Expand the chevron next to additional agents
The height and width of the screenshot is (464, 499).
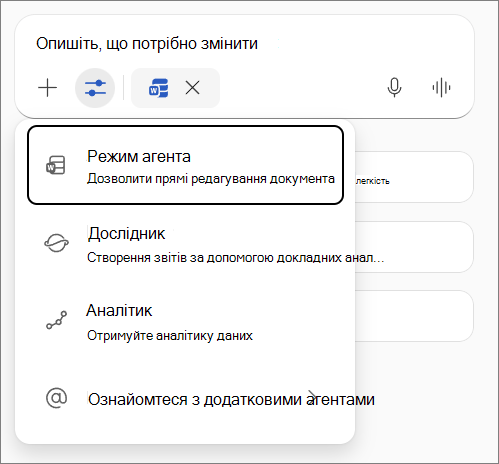tap(312, 397)
